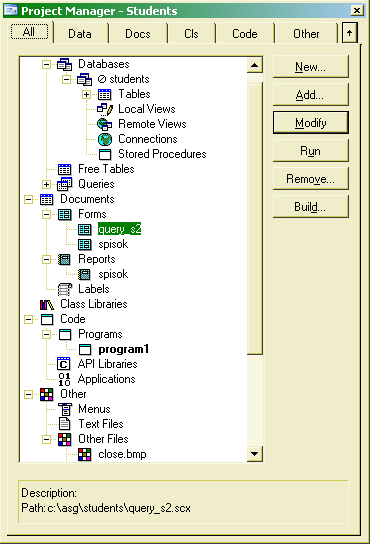Select the Class Libraries label

point(94,304)
